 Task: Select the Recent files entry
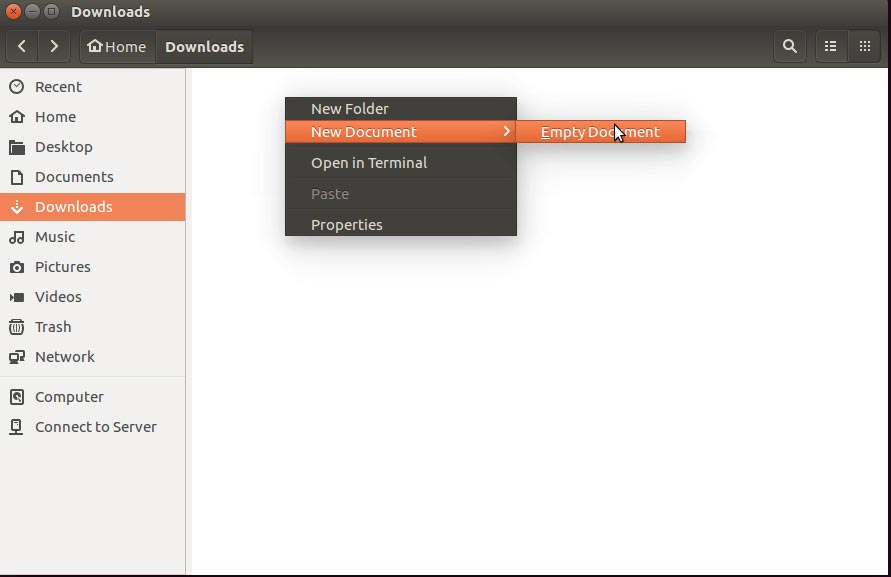click(58, 87)
